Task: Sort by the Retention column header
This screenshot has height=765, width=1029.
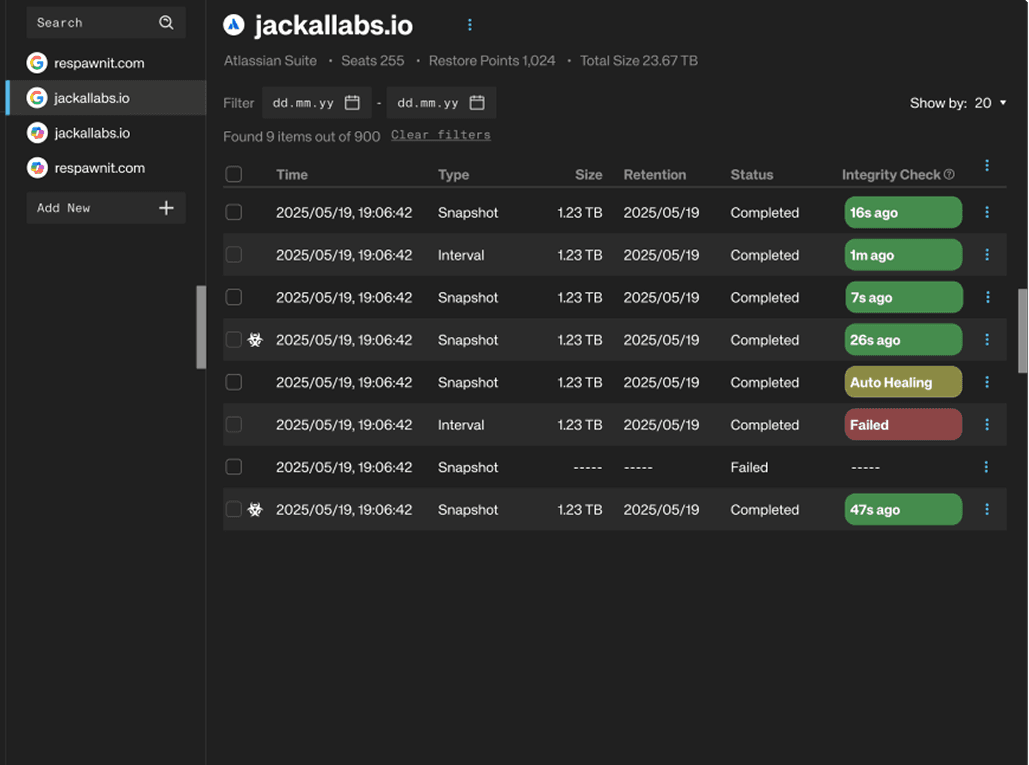Action: tap(655, 175)
